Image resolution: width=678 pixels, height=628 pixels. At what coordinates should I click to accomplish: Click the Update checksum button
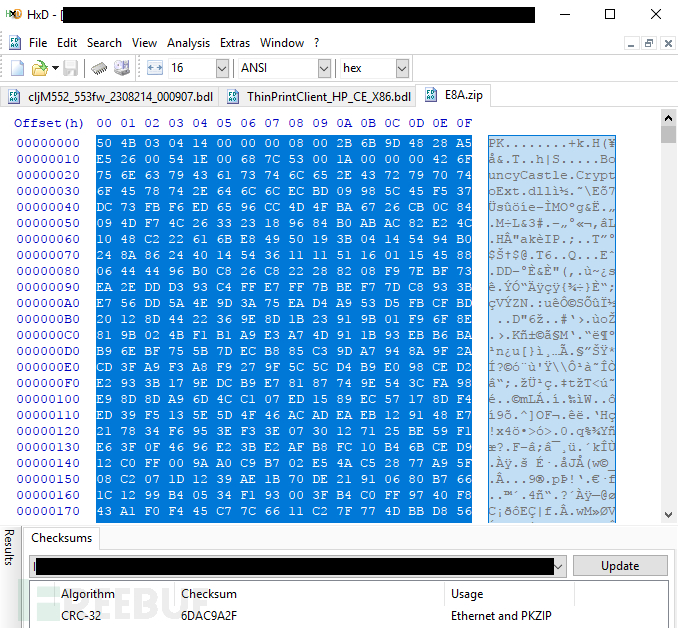point(619,566)
